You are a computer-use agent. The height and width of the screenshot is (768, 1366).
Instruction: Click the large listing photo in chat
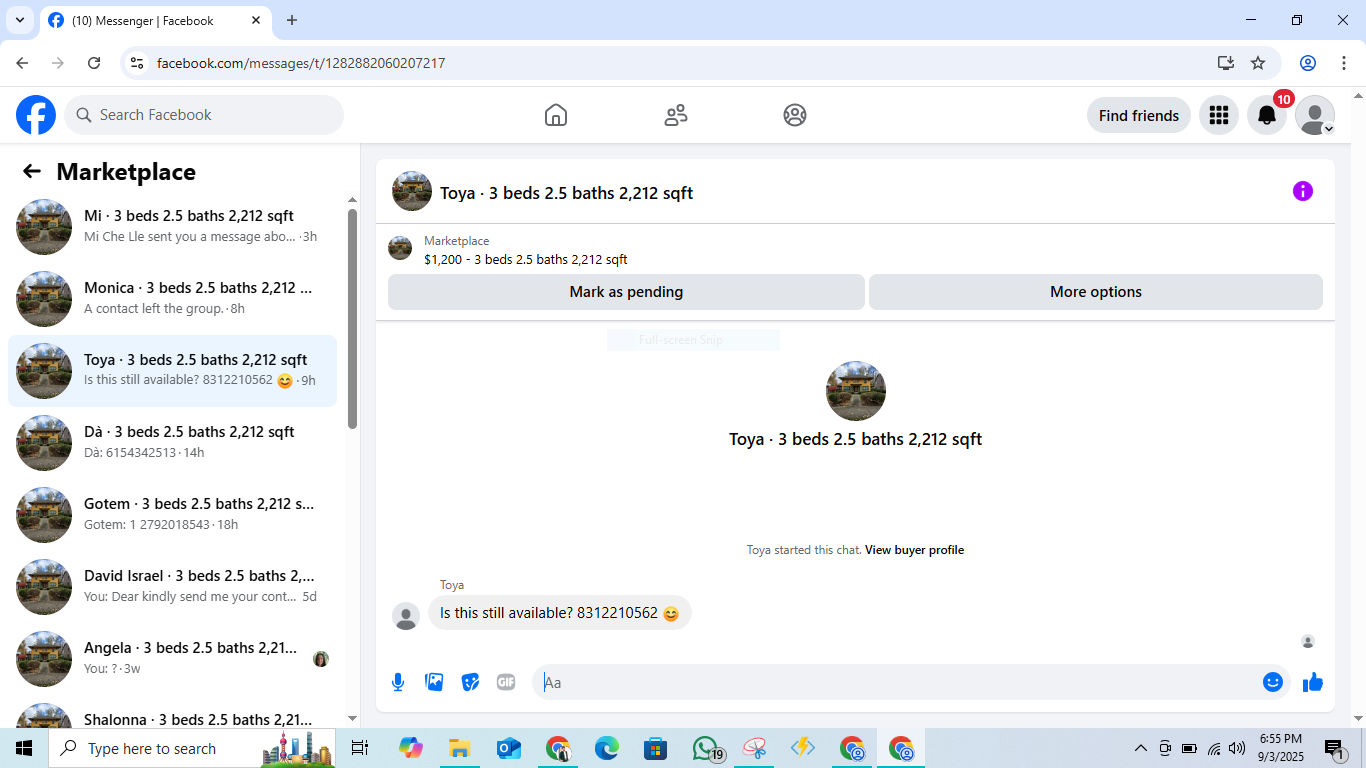point(856,391)
